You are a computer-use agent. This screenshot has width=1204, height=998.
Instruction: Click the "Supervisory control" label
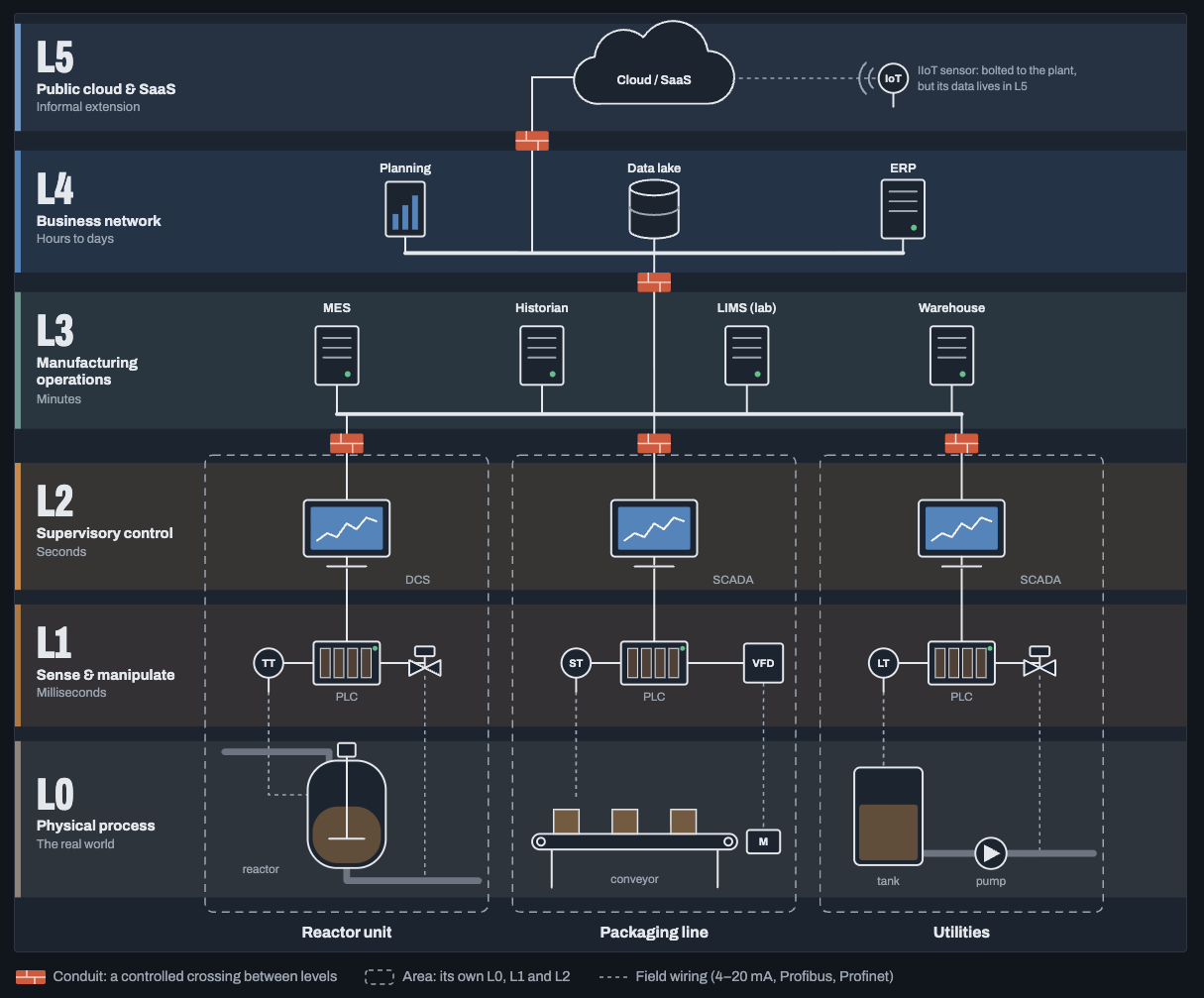pos(105,533)
